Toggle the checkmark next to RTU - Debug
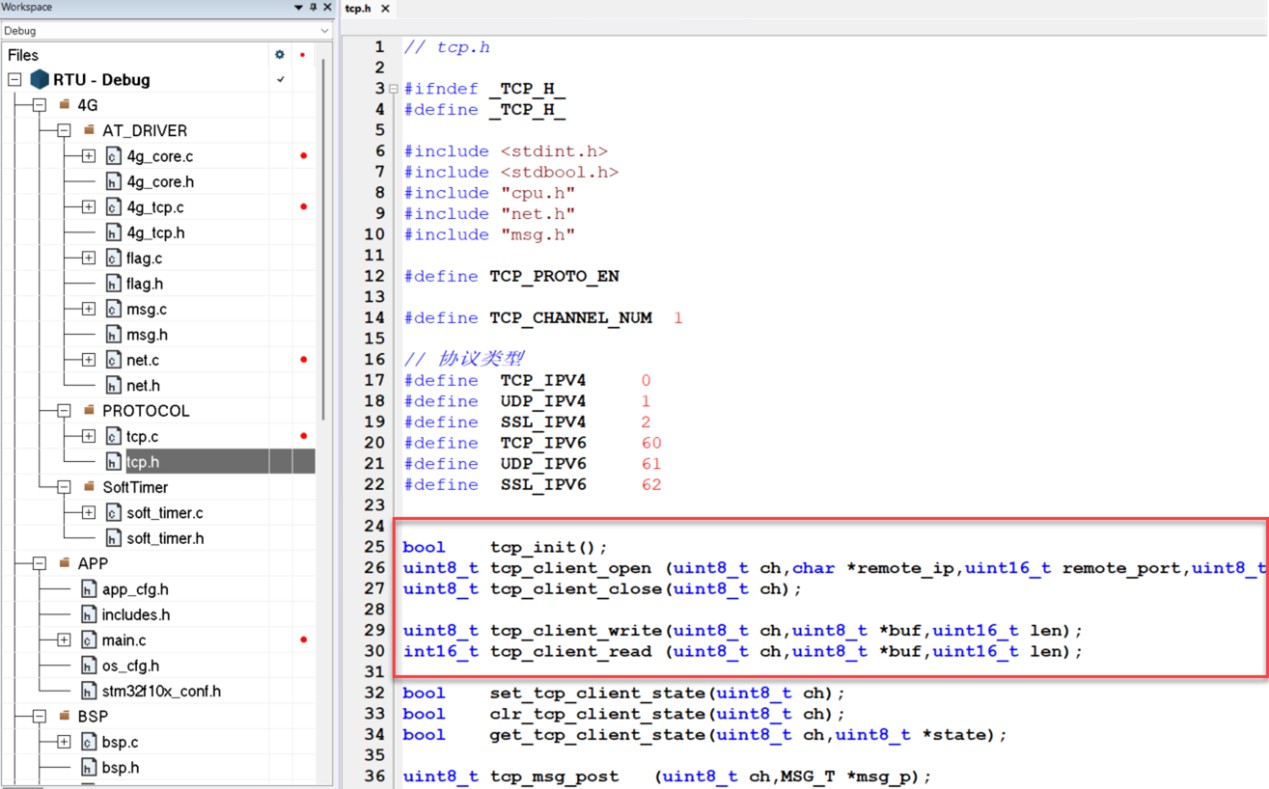 point(281,80)
